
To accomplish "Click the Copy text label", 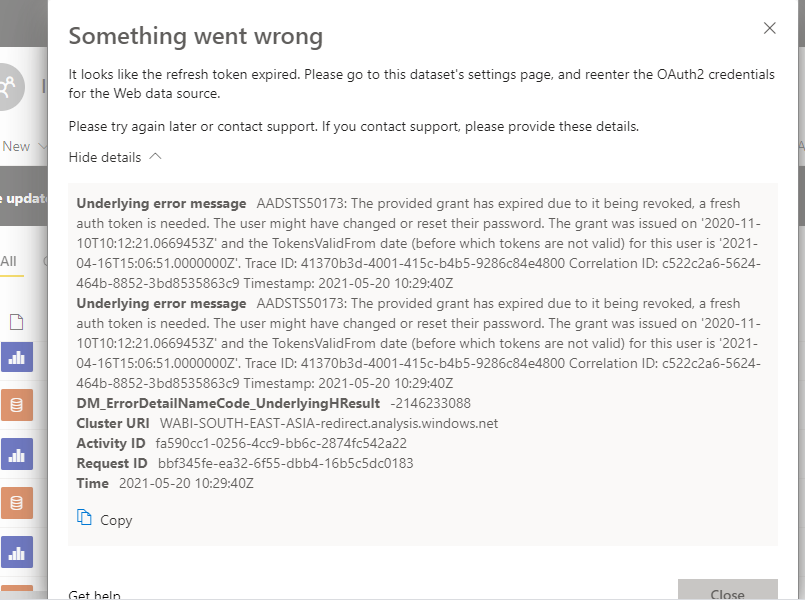I will tap(116, 520).
